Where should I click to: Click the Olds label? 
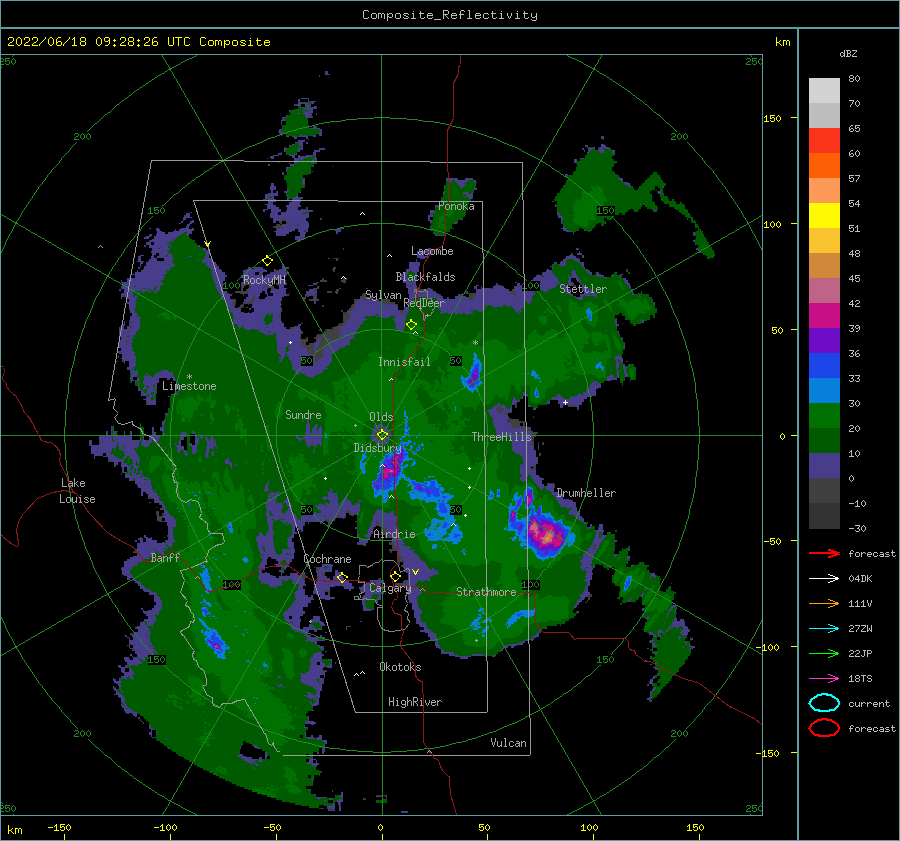(x=381, y=417)
